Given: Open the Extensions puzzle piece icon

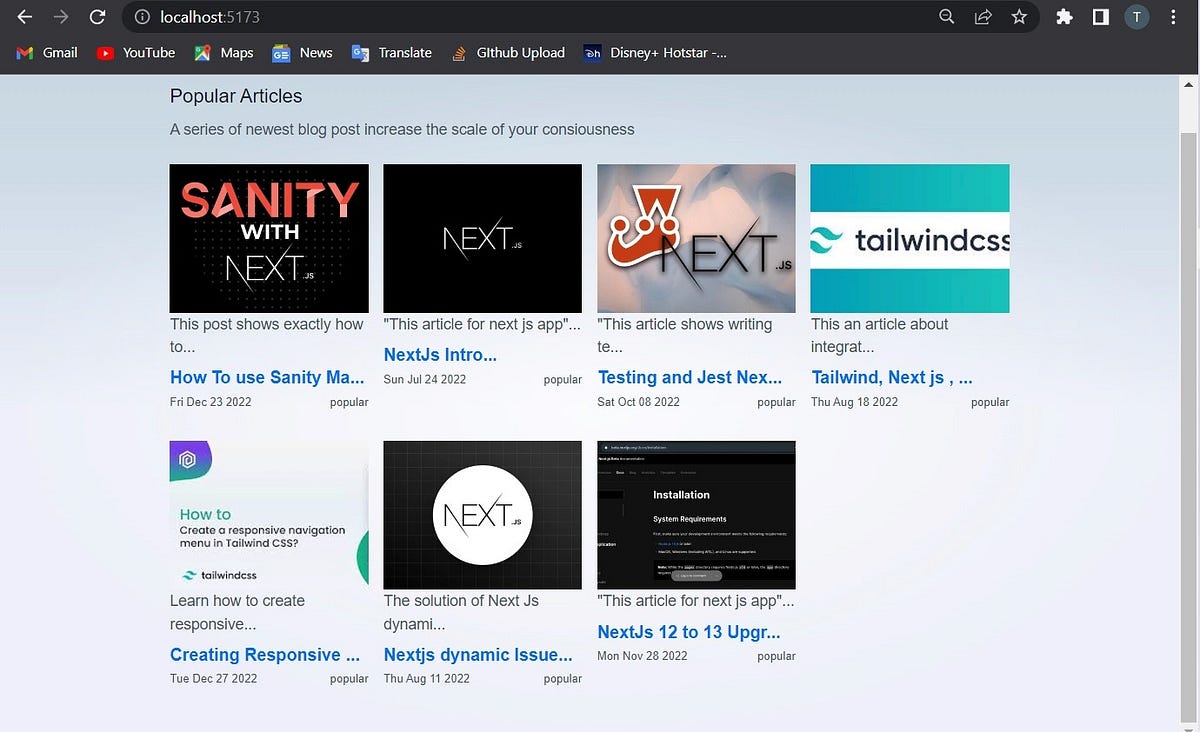Looking at the screenshot, I should [x=1064, y=16].
